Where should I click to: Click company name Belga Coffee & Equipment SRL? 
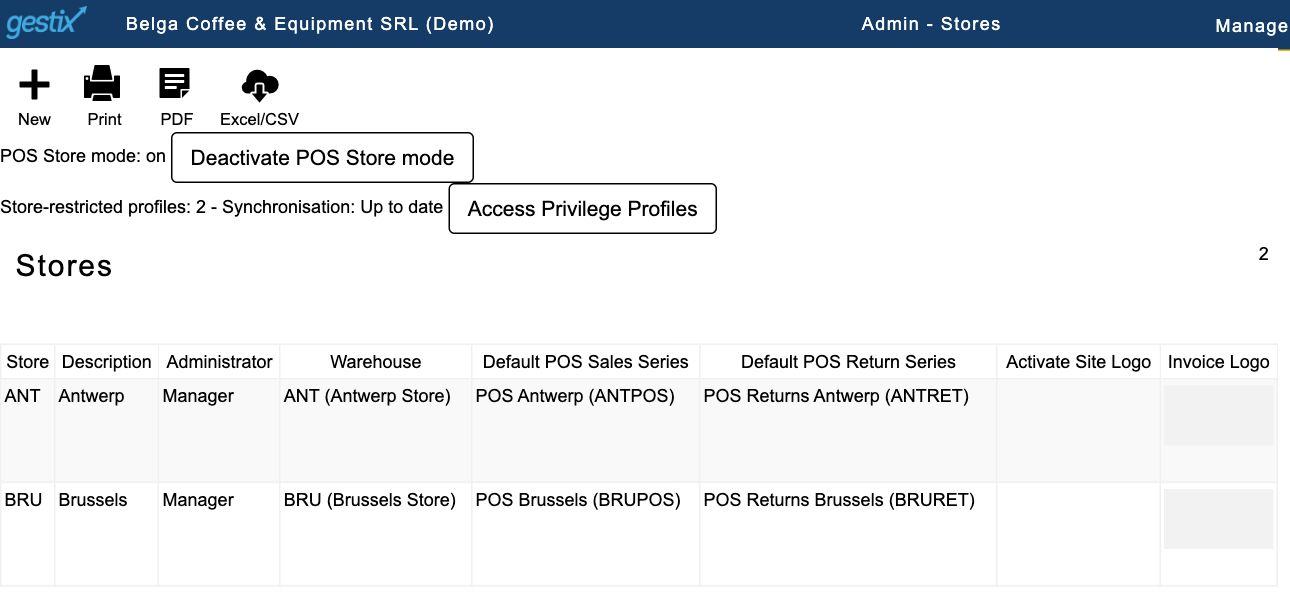pos(310,24)
